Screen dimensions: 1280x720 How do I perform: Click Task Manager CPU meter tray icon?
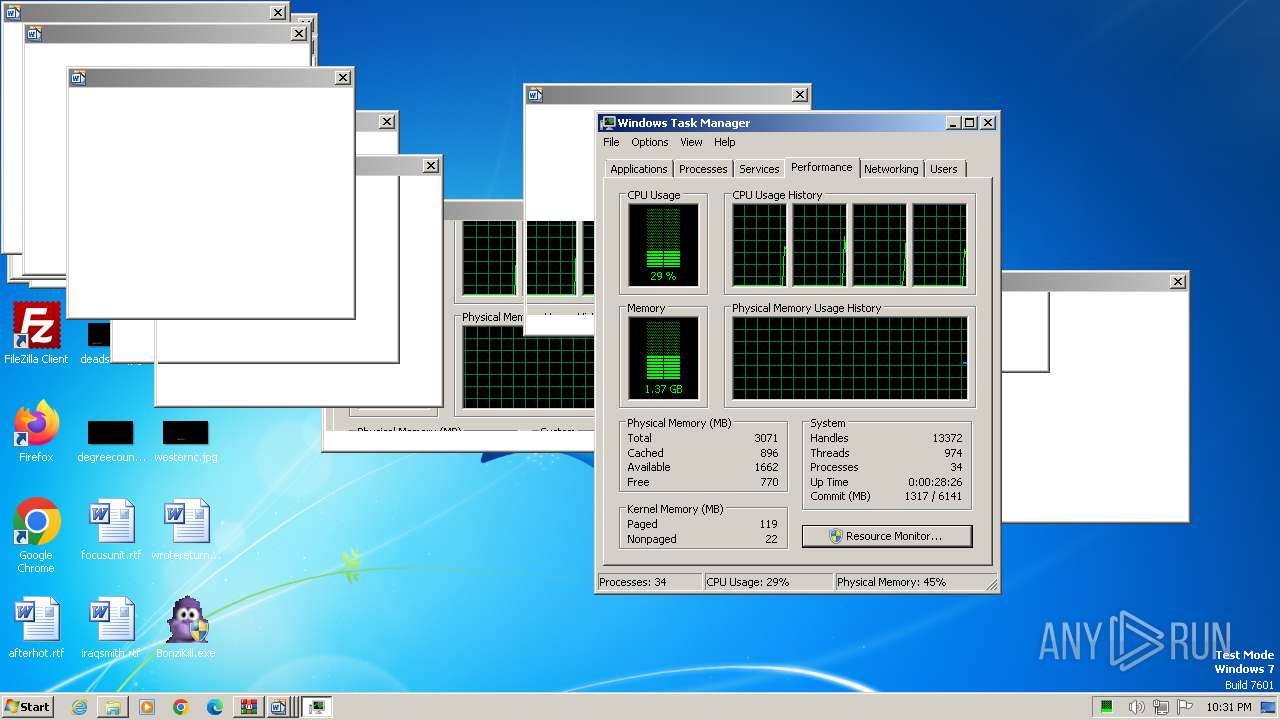pyautogui.click(x=1107, y=707)
